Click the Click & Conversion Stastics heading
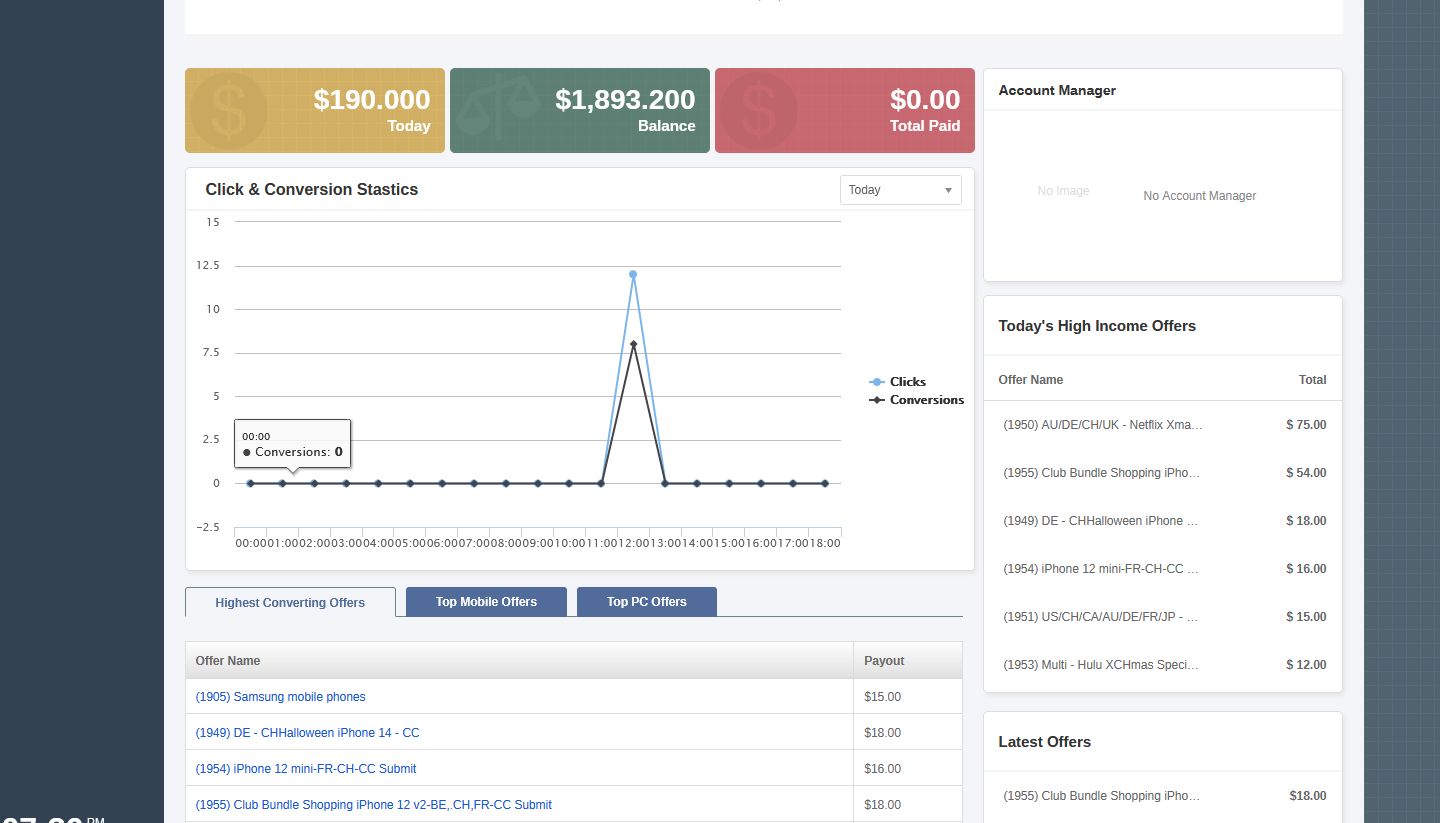1440x823 pixels. click(312, 189)
